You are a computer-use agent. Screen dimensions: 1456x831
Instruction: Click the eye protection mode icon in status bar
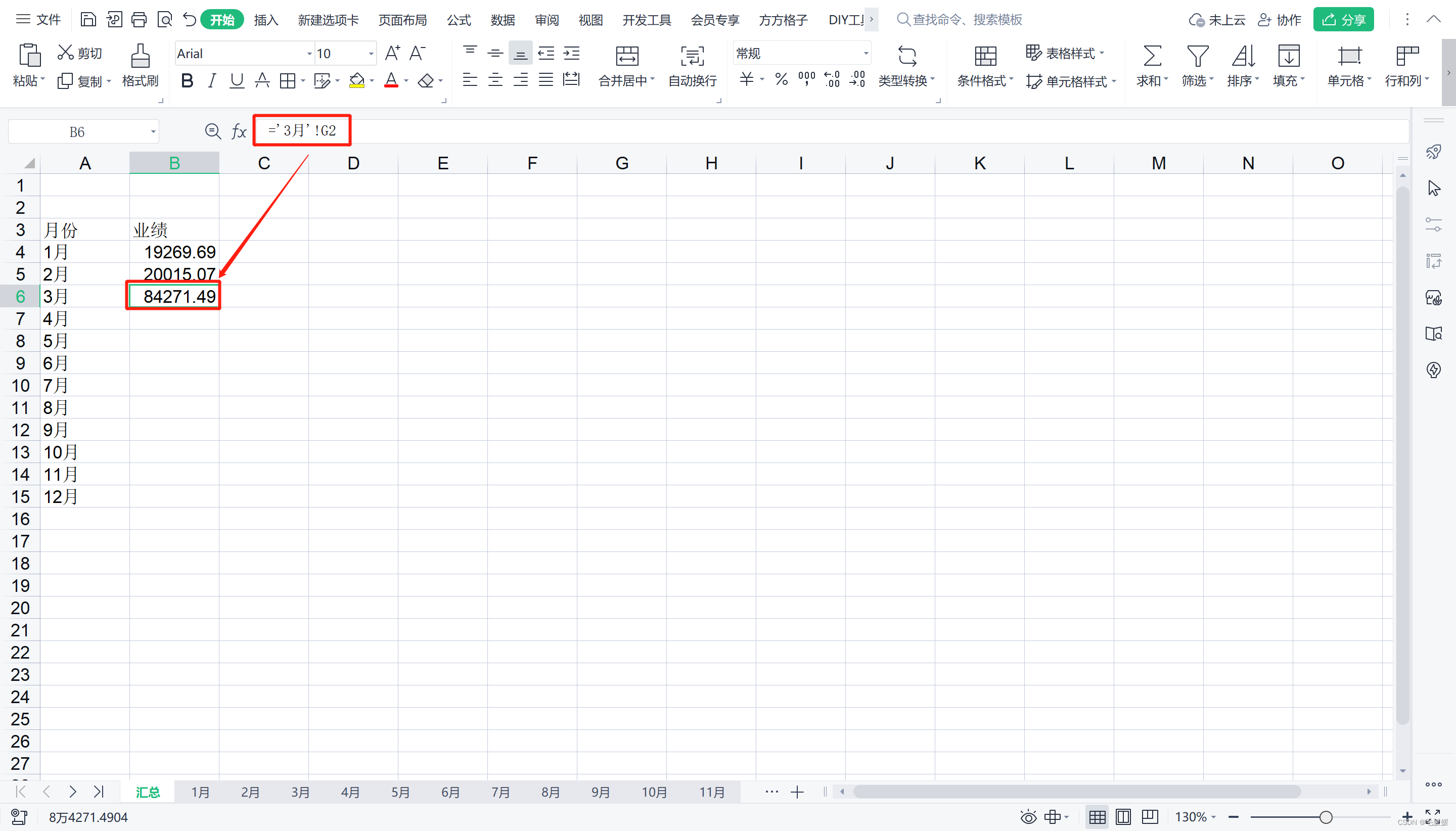point(1028,817)
